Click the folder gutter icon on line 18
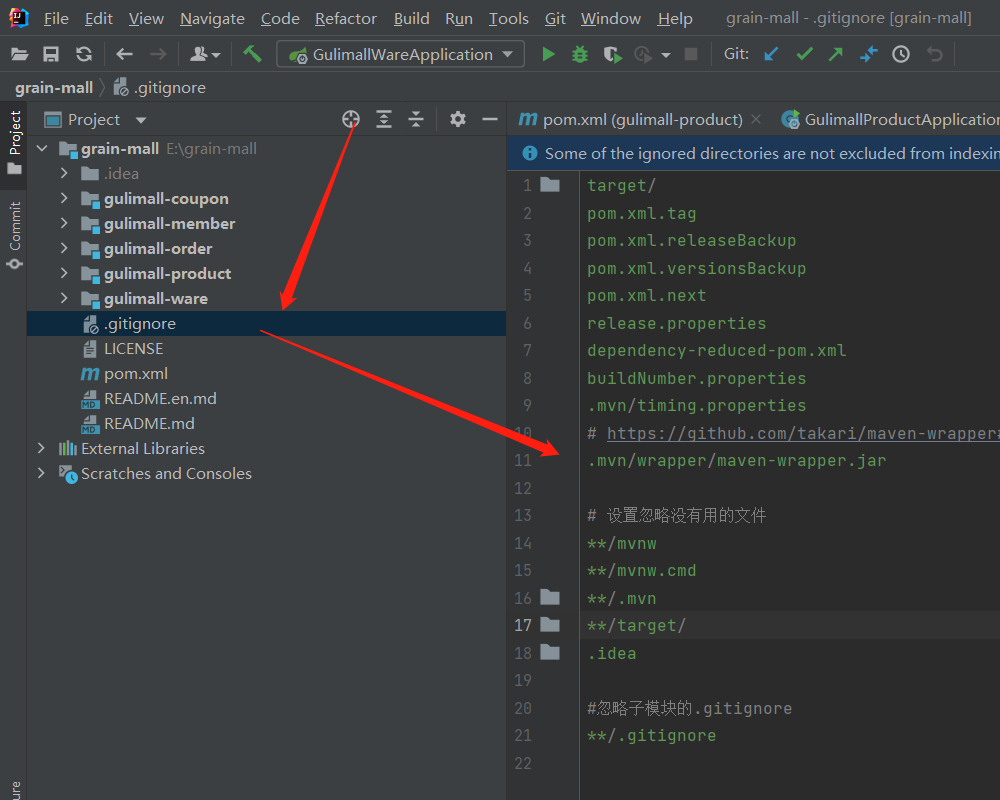Viewport: 1000px width, 800px height. tap(550, 653)
